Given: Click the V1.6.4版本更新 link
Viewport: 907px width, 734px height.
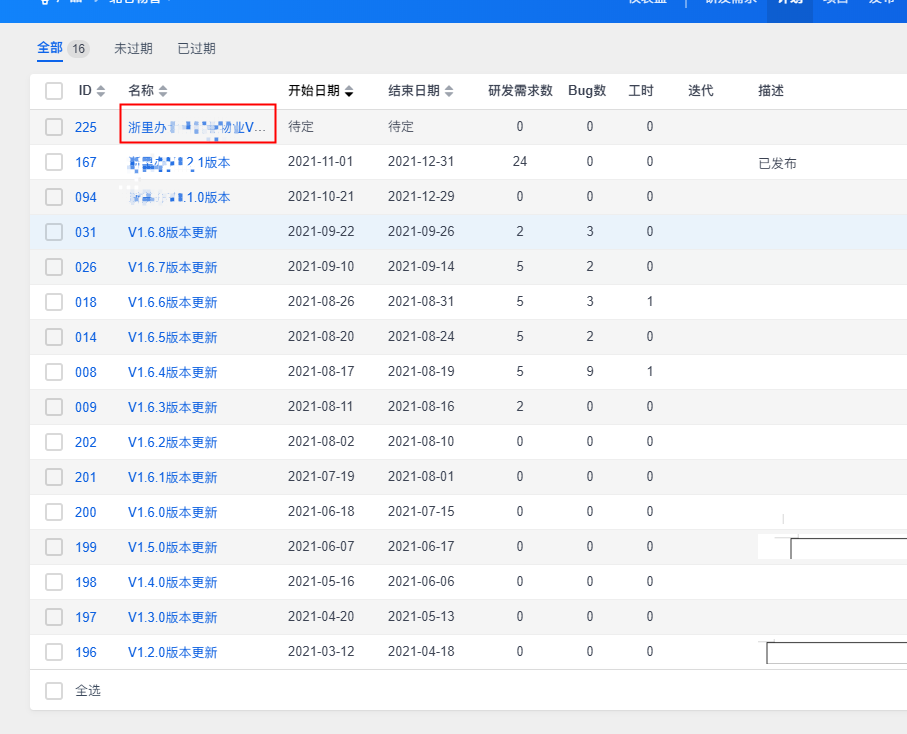Looking at the screenshot, I should pyautogui.click(x=172, y=372).
